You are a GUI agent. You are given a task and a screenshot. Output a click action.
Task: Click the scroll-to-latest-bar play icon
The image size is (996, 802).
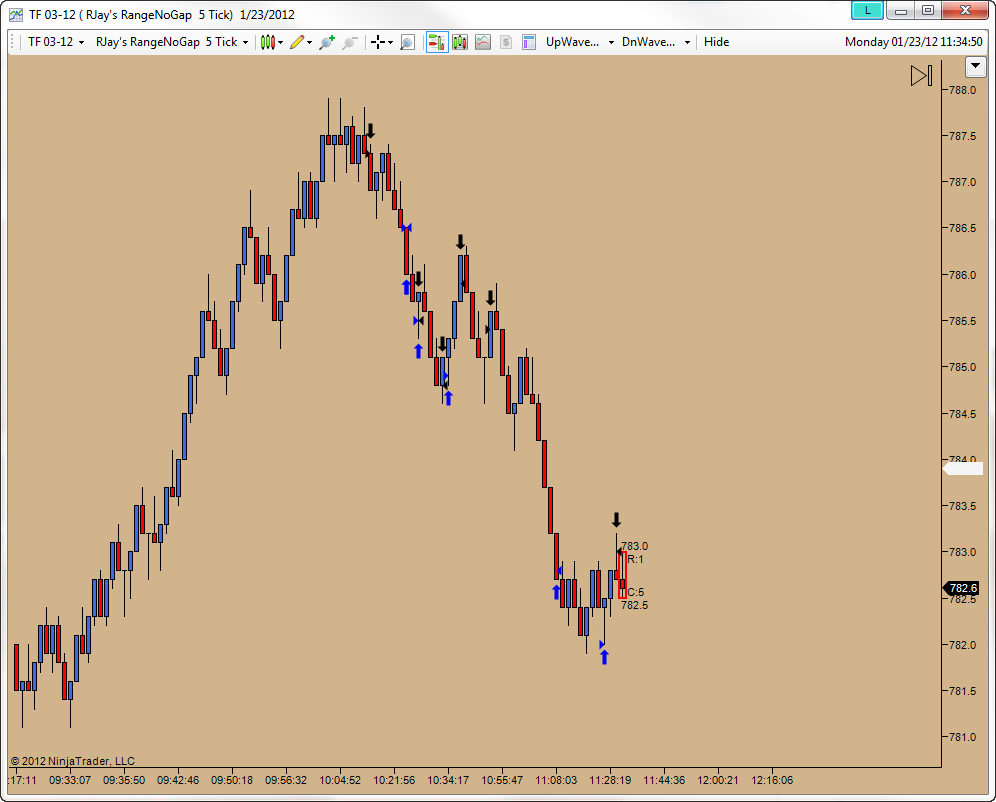921,76
